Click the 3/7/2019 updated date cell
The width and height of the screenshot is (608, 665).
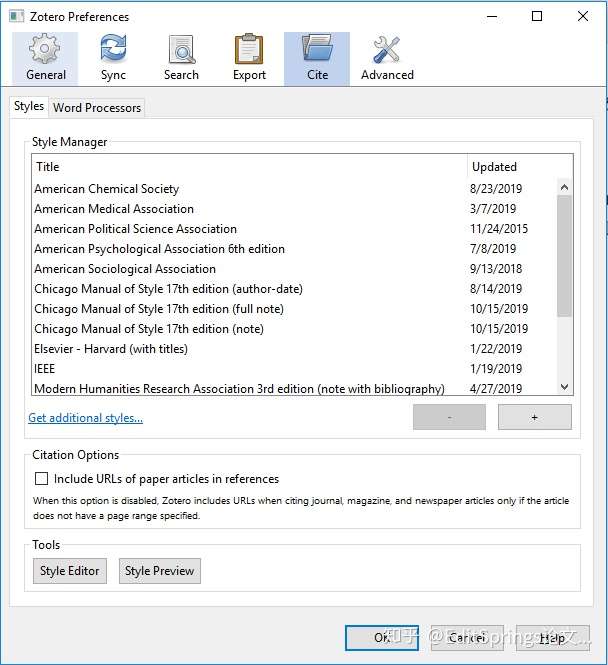pos(493,209)
